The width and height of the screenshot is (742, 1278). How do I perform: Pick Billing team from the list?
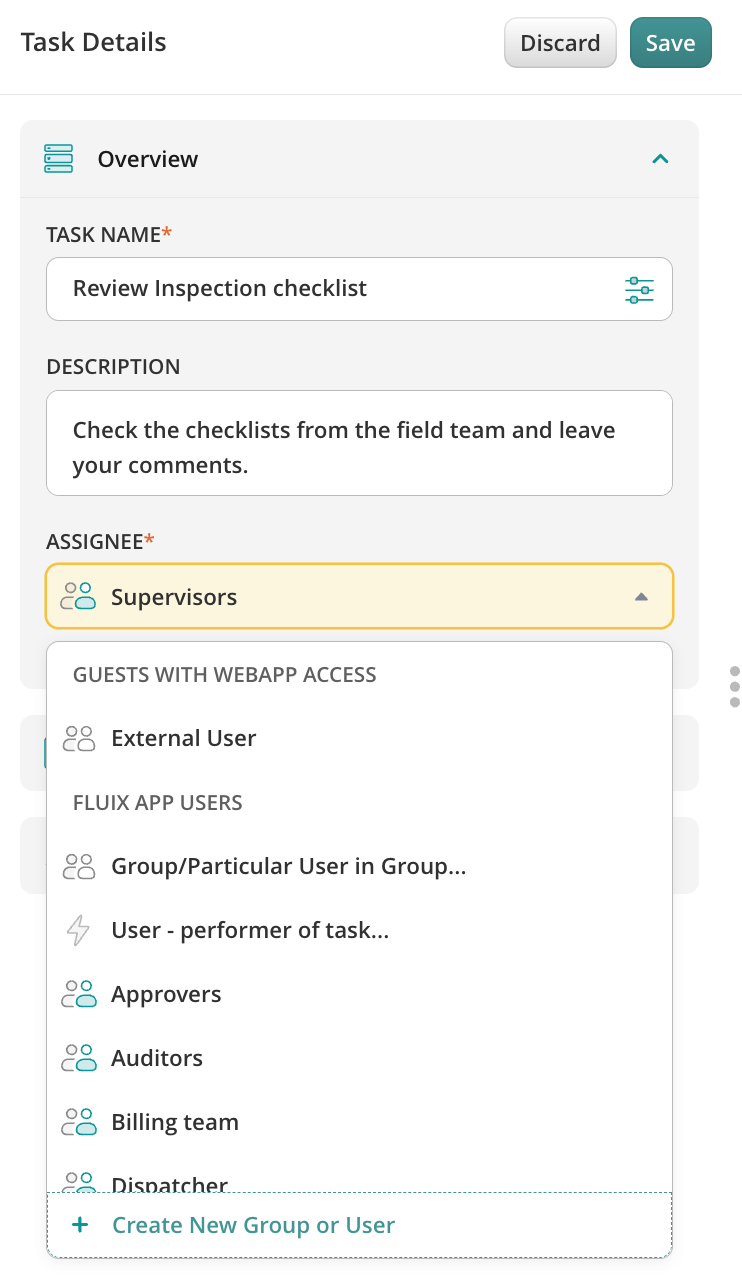175,1123
